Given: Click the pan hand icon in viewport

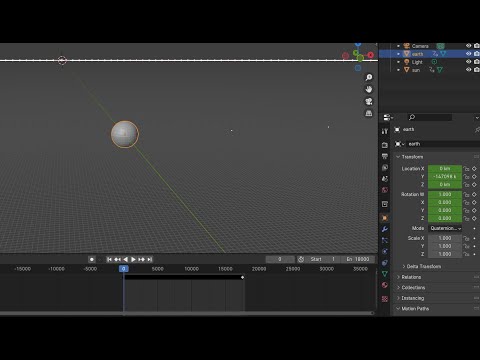Looking at the screenshot, I should click(x=369, y=89).
